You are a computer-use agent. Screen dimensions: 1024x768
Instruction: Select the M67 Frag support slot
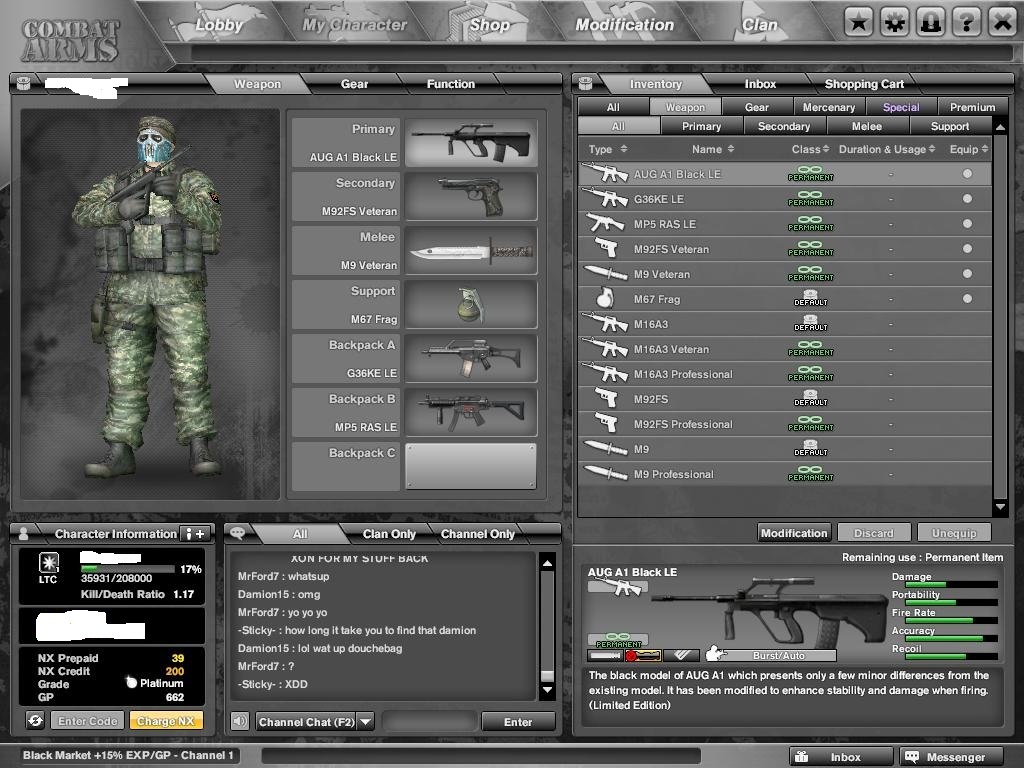click(x=471, y=304)
